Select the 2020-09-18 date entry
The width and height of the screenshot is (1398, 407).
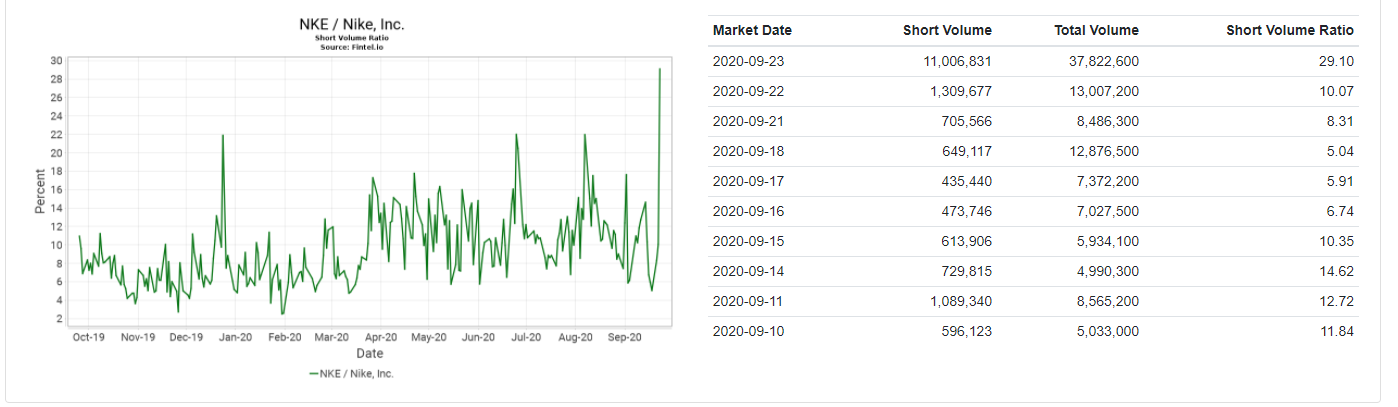[749, 151]
